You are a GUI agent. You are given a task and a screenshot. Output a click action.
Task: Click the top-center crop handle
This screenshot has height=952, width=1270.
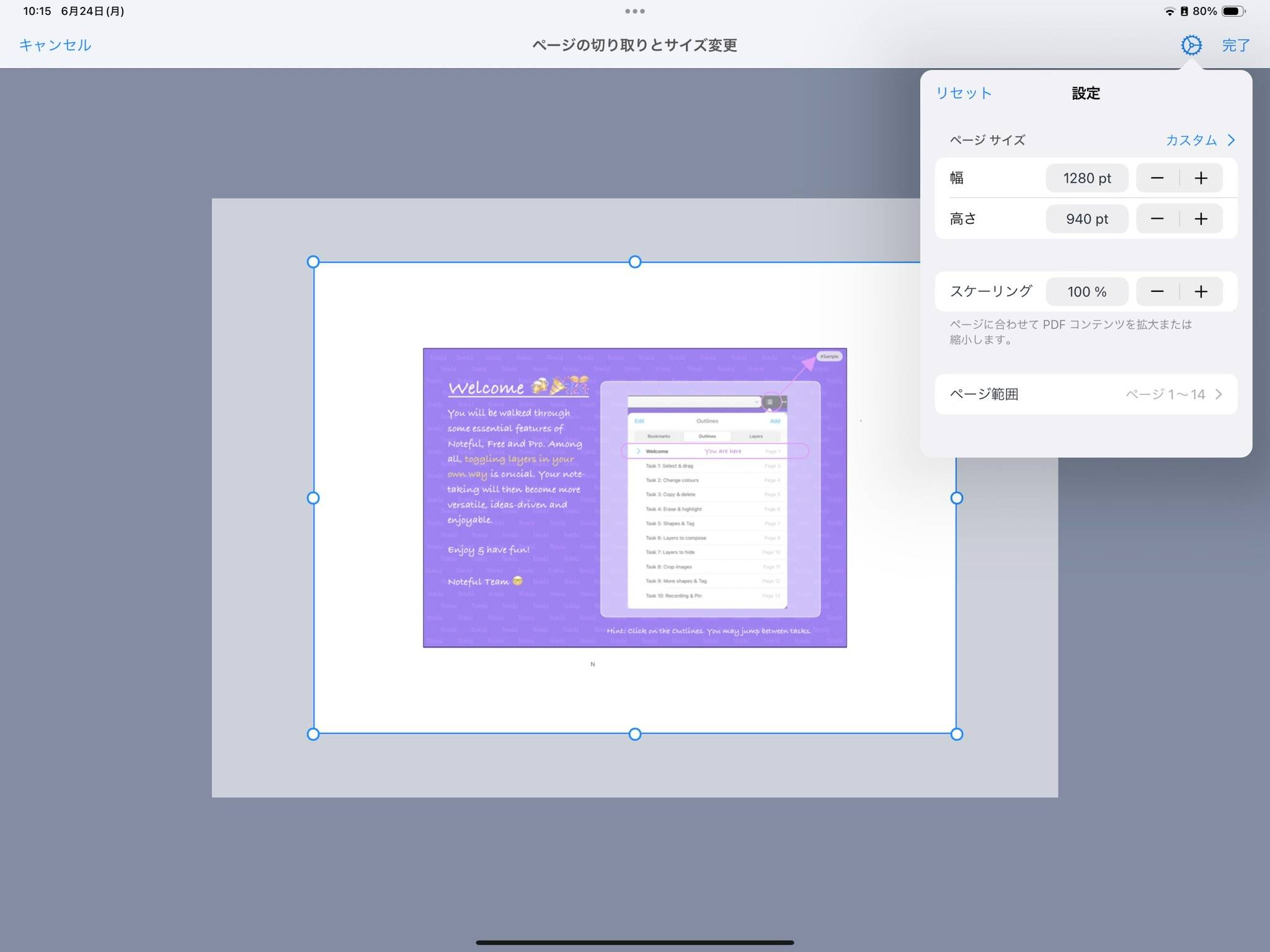click(635, 262)
